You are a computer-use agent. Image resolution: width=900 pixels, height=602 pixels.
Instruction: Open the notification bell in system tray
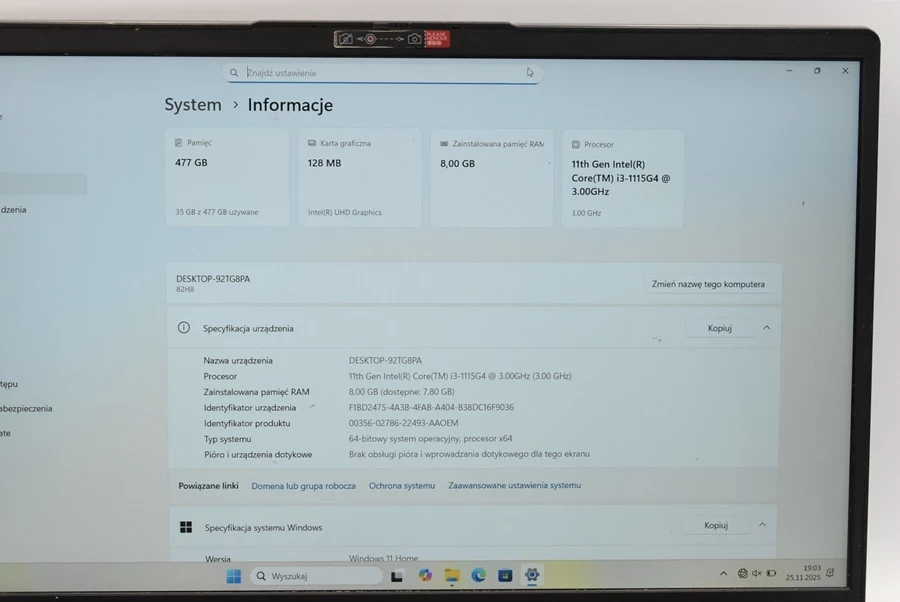point(829,573)
